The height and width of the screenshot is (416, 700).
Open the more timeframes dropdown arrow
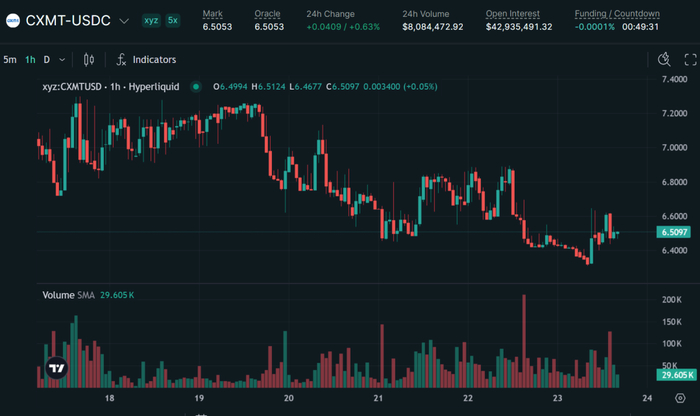click(x=62, y=59)
